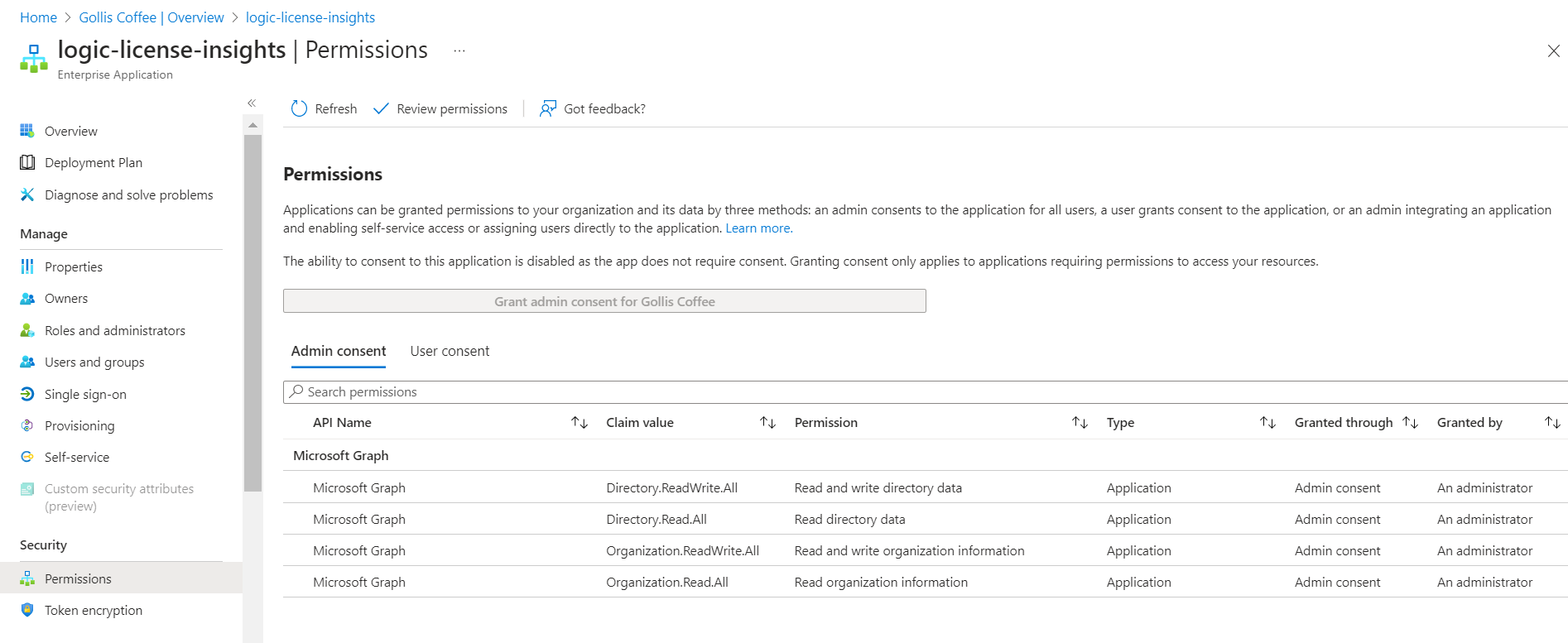Screen dimensions: 1568x643
Task: Go to Gollis Coffee Overview breadcrumb
Action: pyautogui.click(x=152, y=17)
